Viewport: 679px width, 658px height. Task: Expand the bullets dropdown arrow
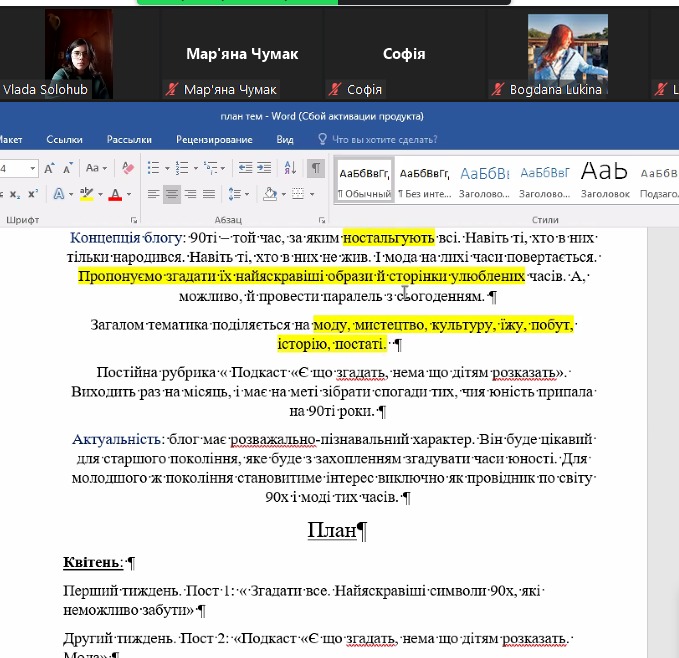(167, 168)
